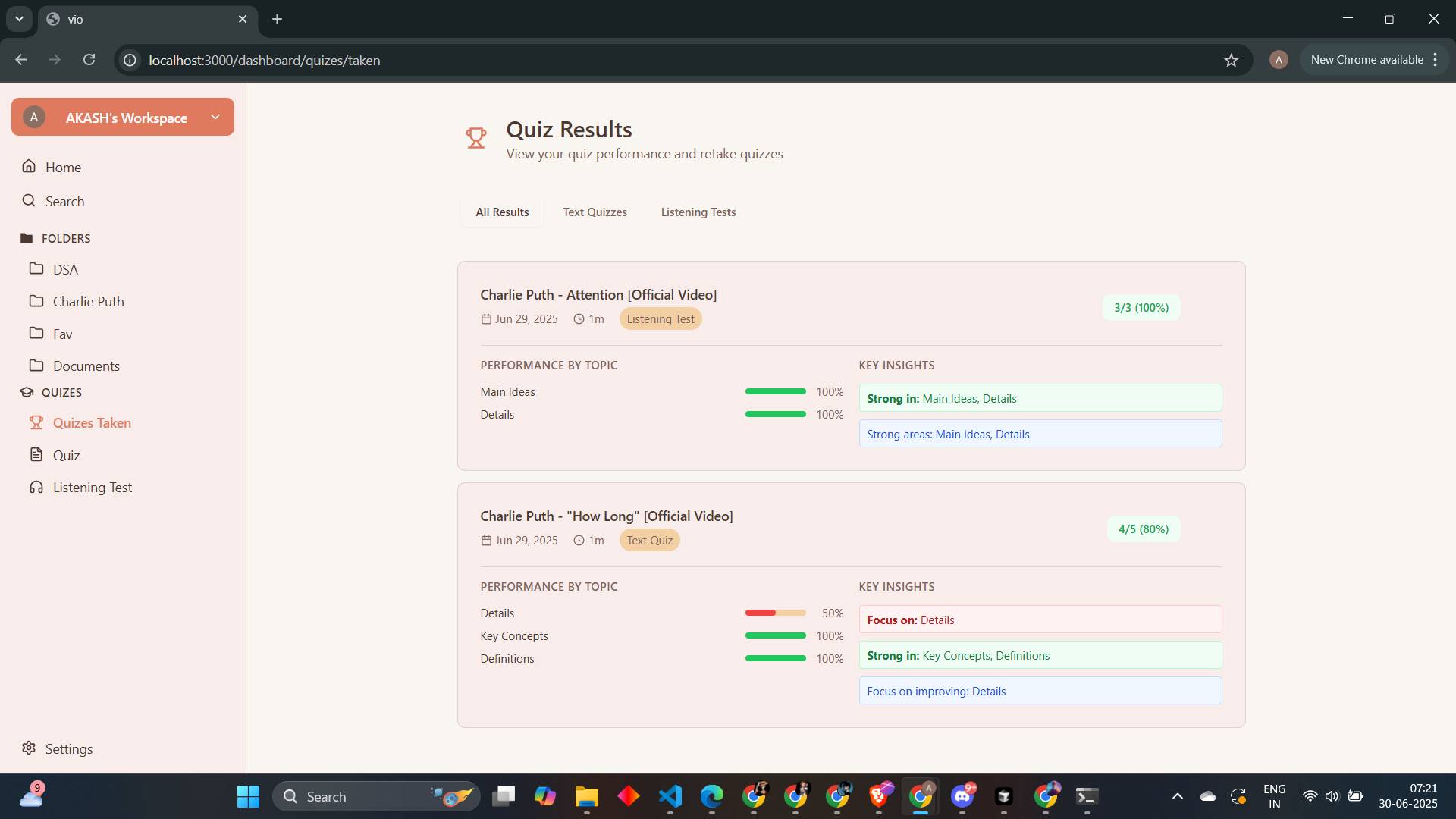1456x819 pixels.
Task: Click the Search magnifier in sidebar
Action: 29,201
